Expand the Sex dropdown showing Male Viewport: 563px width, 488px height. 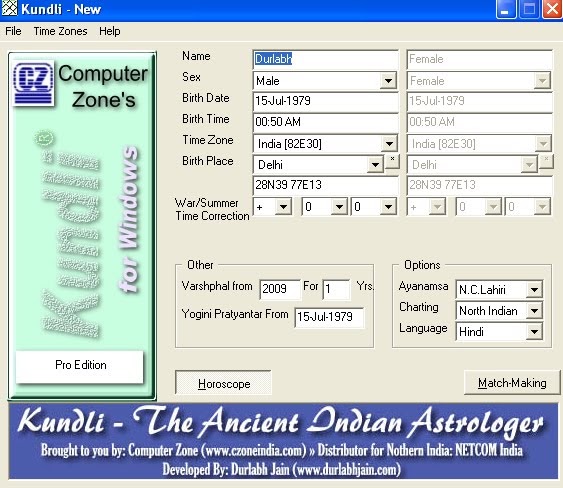pyautogui.click(x=388, y=81)
